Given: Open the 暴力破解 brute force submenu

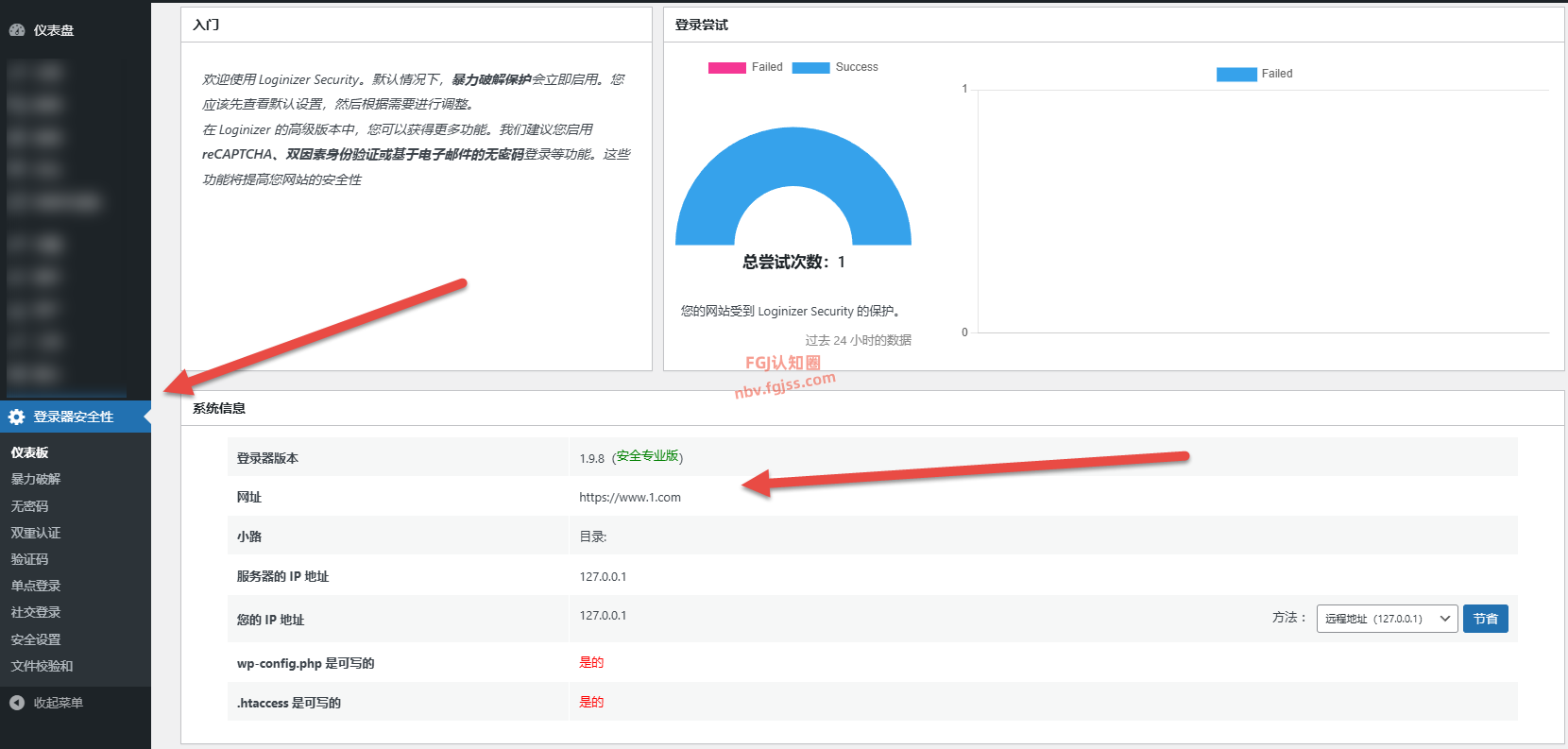Looking at the screenshot, I should [x=36, y=479].
